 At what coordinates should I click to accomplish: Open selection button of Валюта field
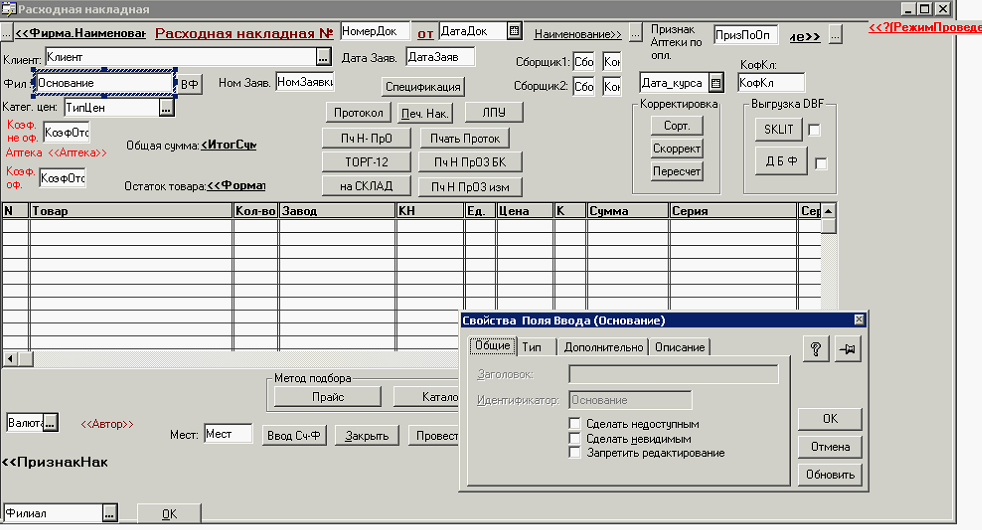pos(51,423)
